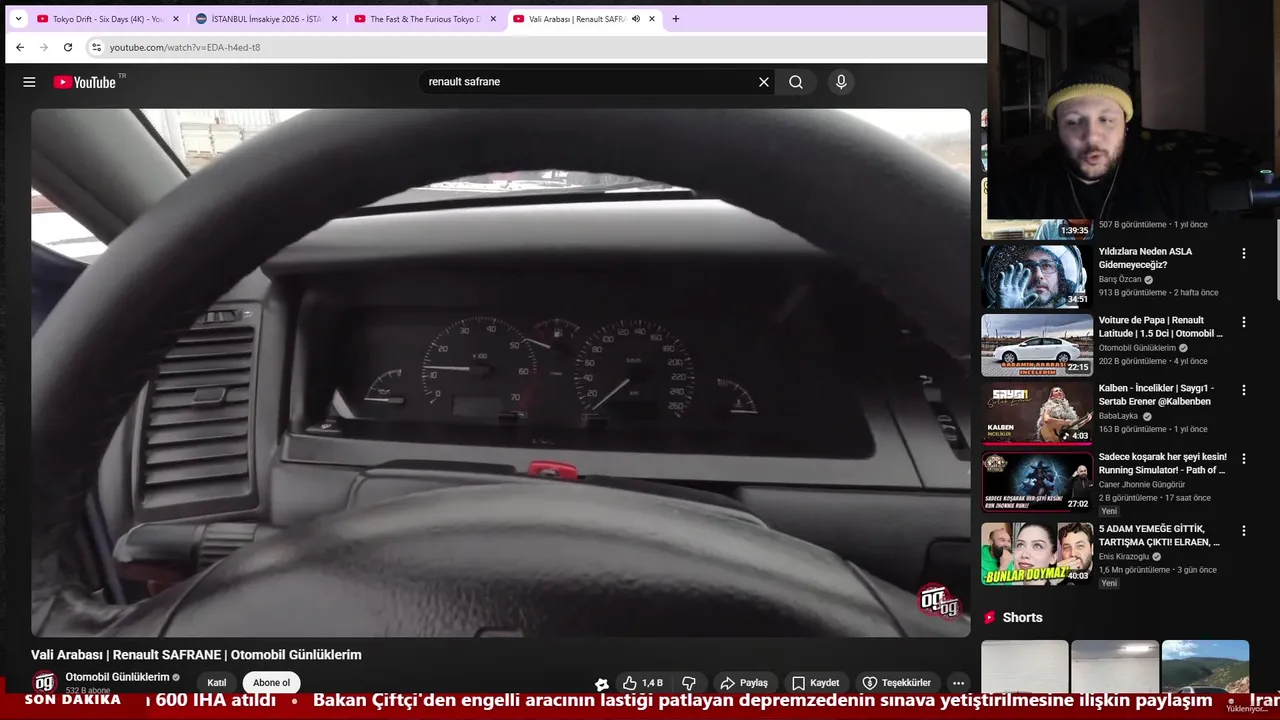Close The Fast & The Furious Tokyo tab
The image size is (1280, 720).
[493, 19]
